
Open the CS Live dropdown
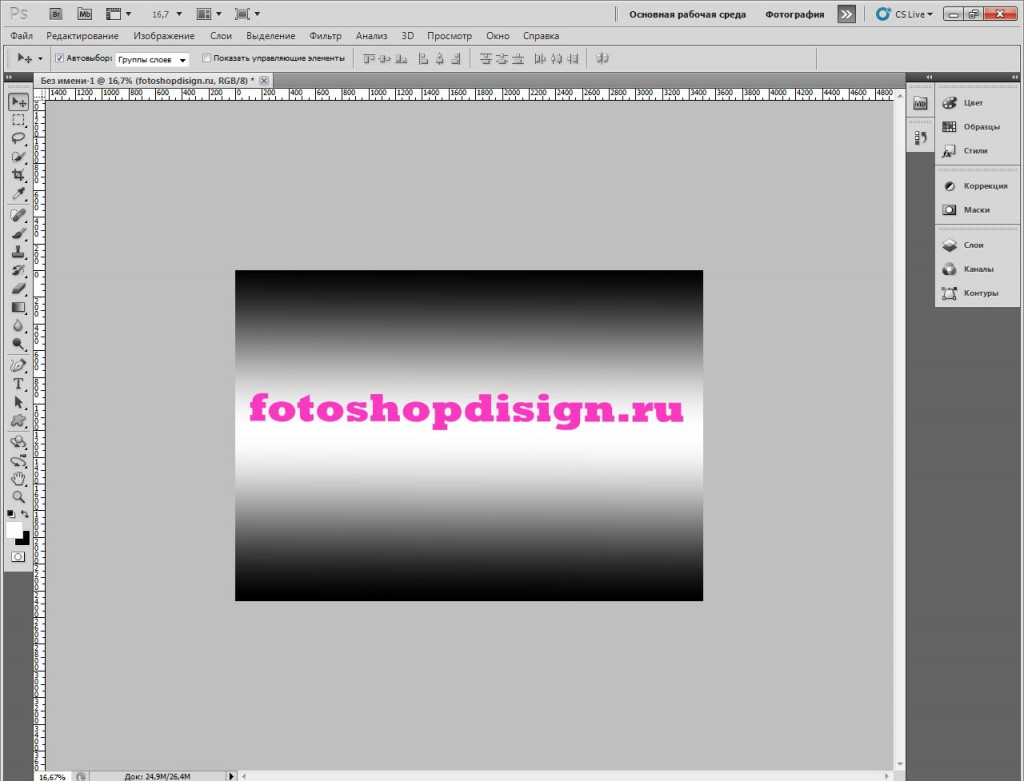pyautogui.click(x=904, y=14)
